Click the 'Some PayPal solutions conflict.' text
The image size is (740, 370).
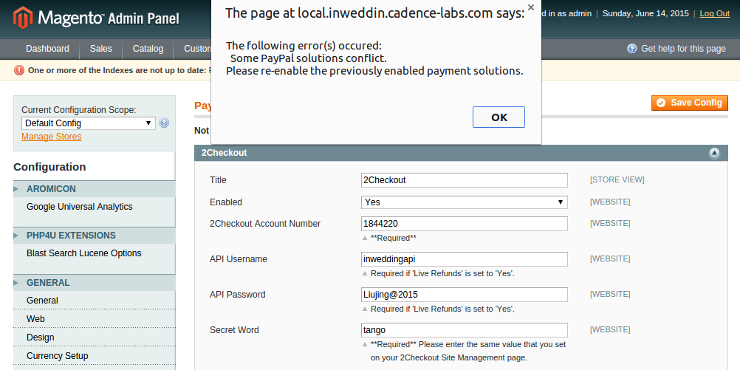[x=308, y=59]
